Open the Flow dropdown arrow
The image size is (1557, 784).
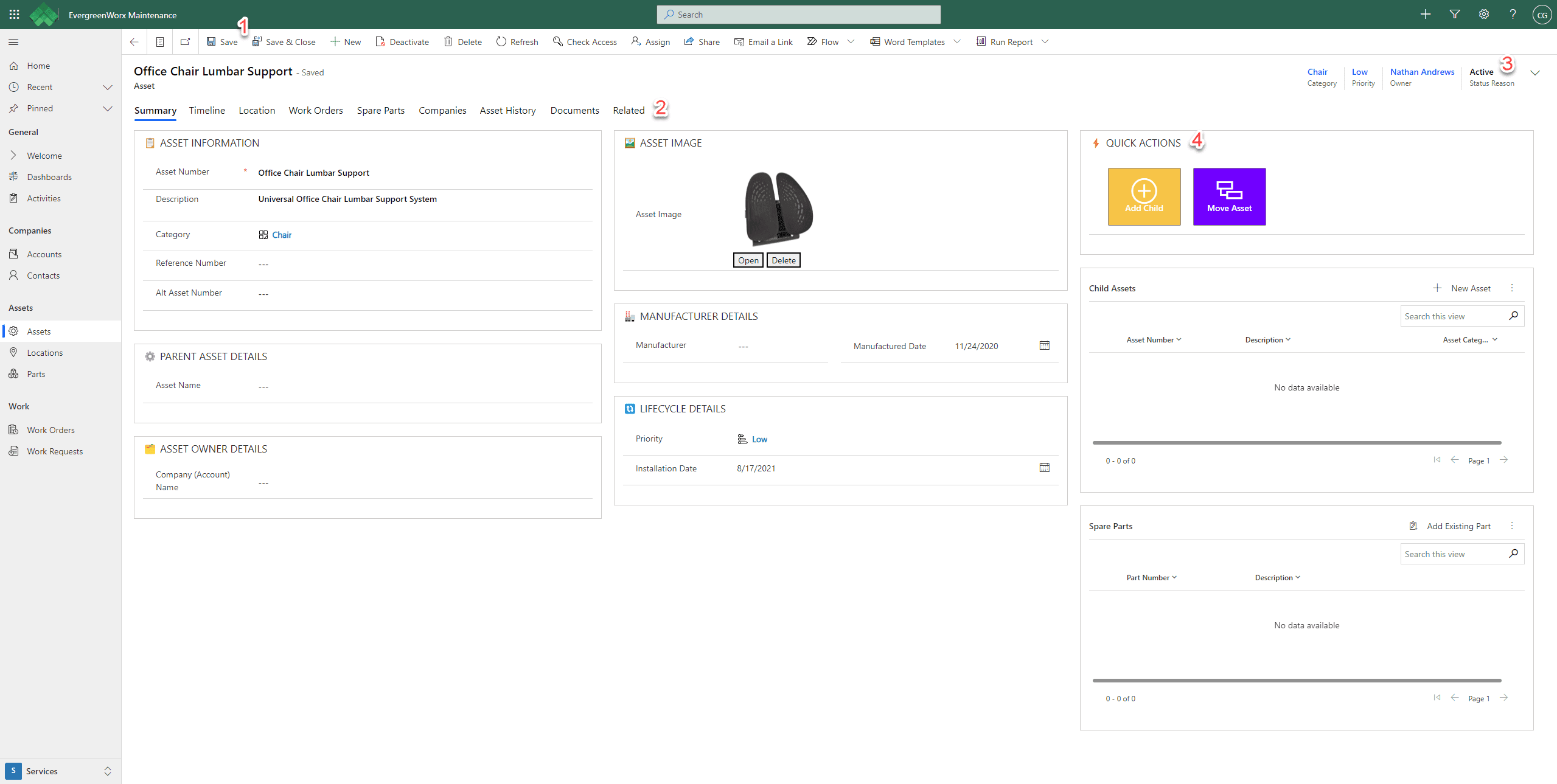click(x=851, y=41)
